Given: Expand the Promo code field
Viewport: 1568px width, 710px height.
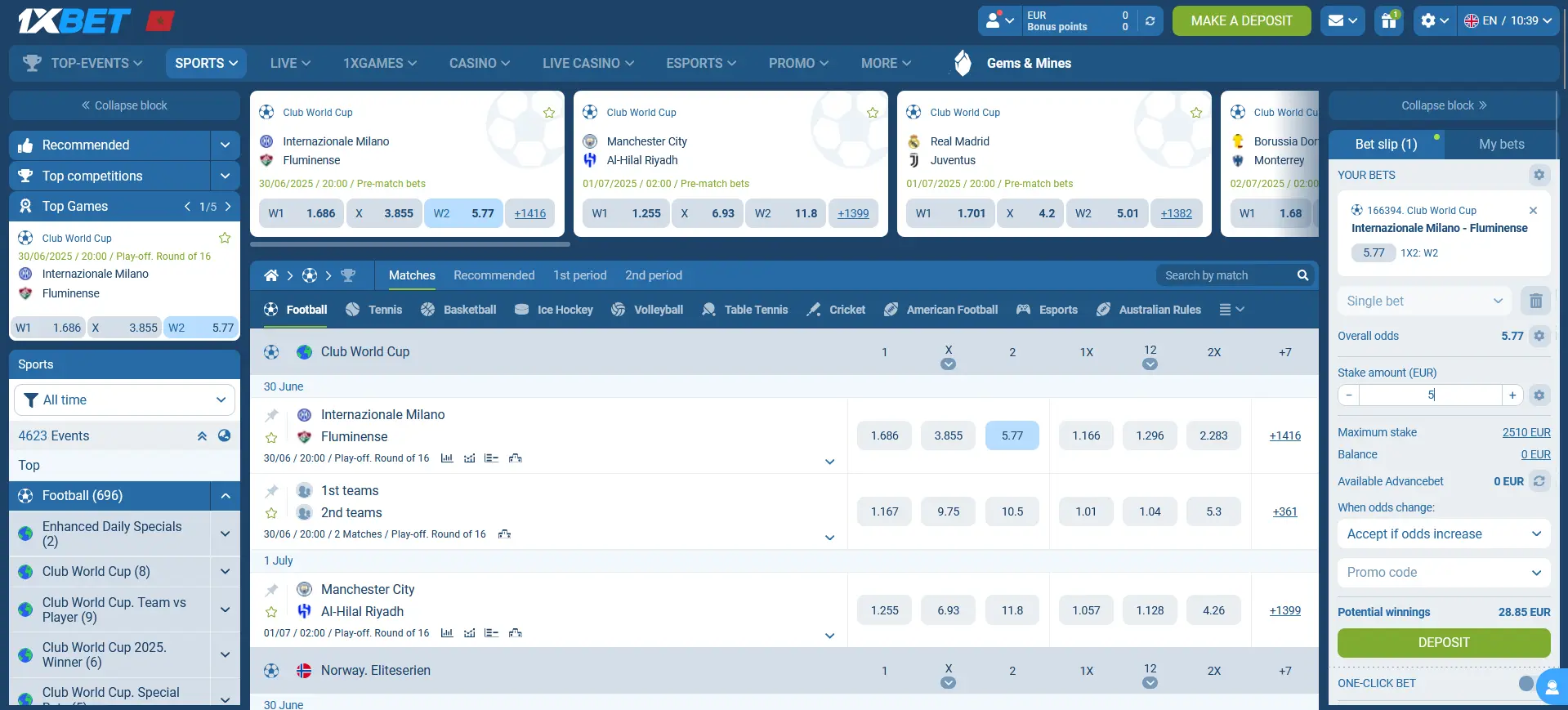Looking at the screenshot, I should point(1444,572).
